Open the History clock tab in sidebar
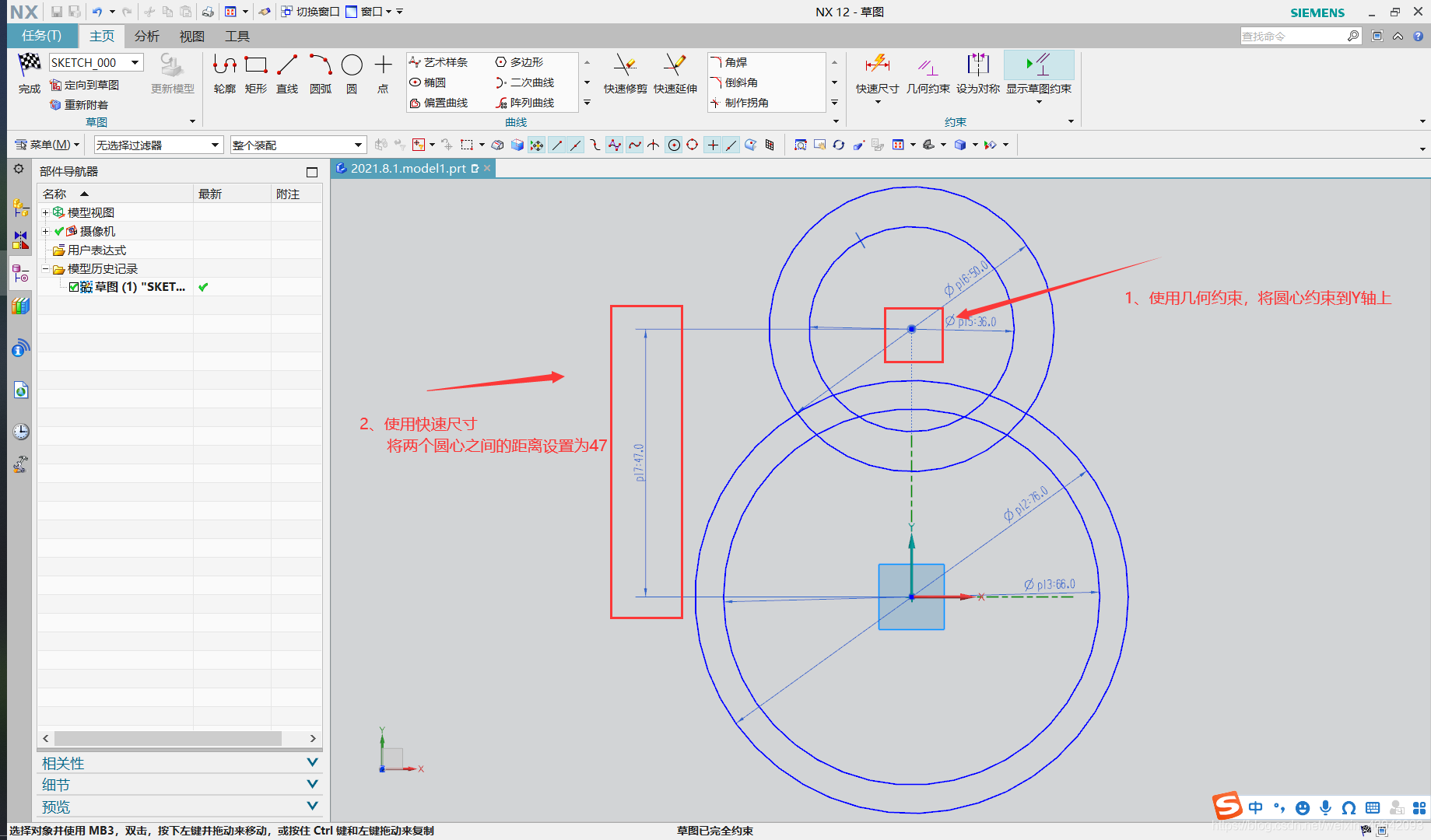Image resolution: width=1431 pixels, height=840 pixels. pyautogui.click(x=21, y=432)
